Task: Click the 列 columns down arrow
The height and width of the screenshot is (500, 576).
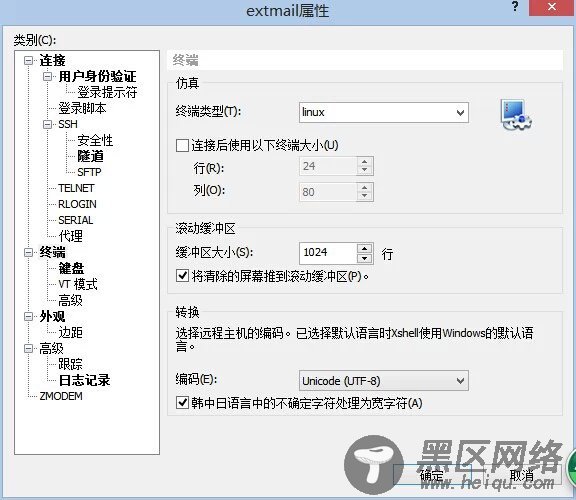Action: point(364,196)
